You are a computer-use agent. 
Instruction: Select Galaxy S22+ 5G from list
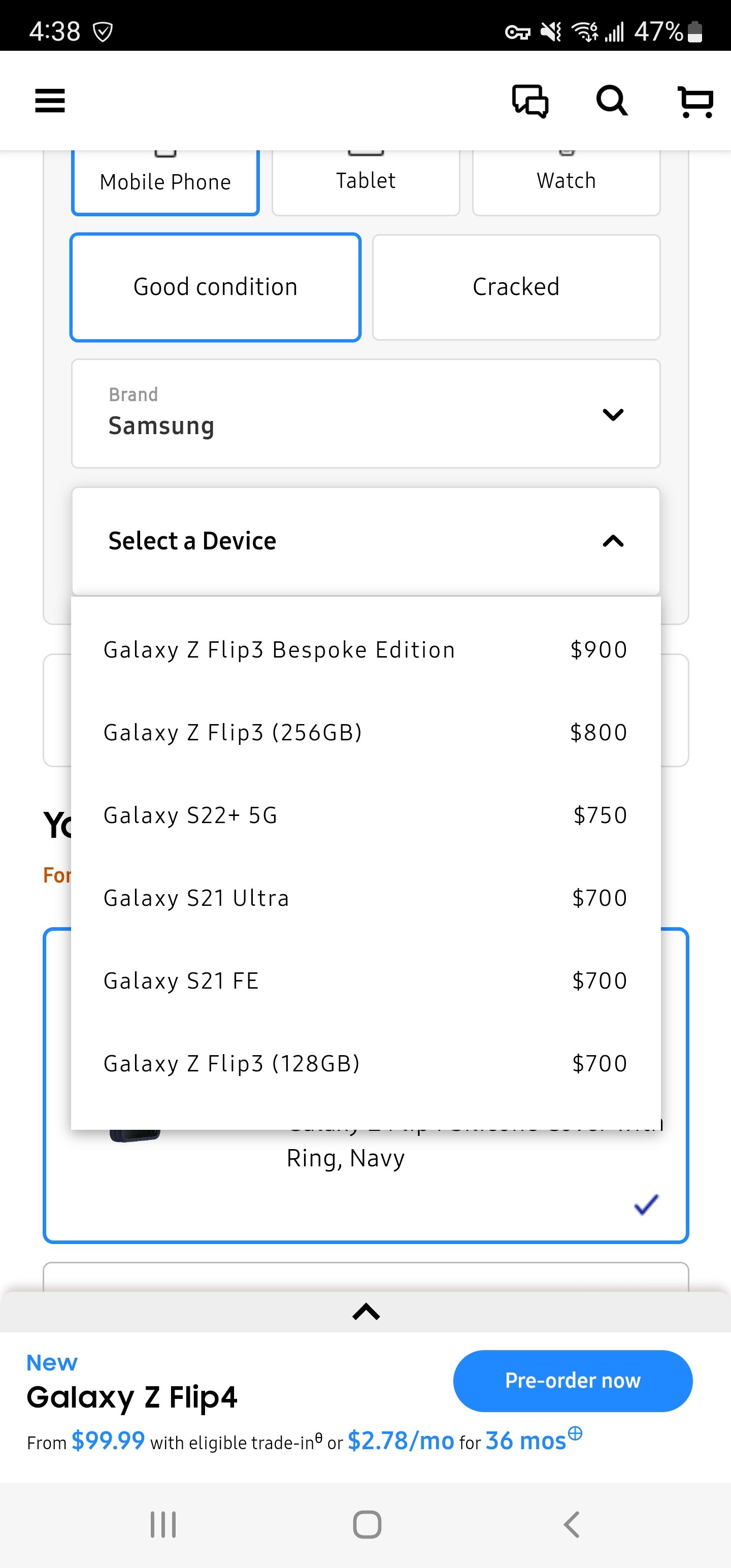(x=366, y=815)
